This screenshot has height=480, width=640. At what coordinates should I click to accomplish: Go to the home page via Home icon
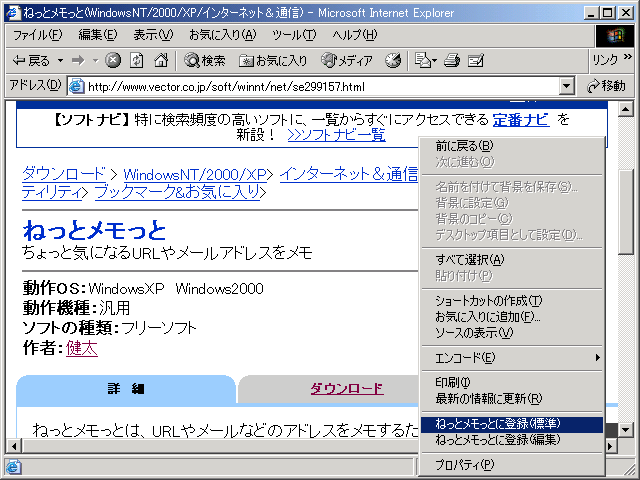click(161, 60)
